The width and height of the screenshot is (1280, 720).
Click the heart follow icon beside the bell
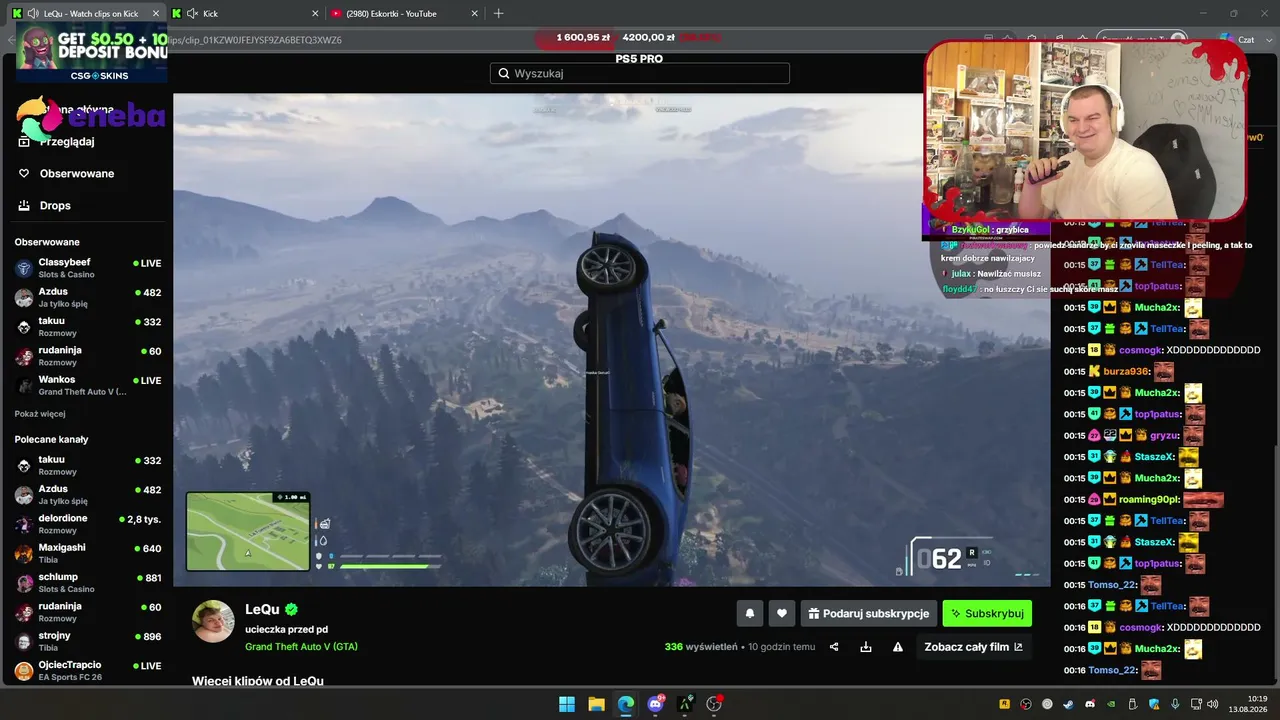coord(782,613)
